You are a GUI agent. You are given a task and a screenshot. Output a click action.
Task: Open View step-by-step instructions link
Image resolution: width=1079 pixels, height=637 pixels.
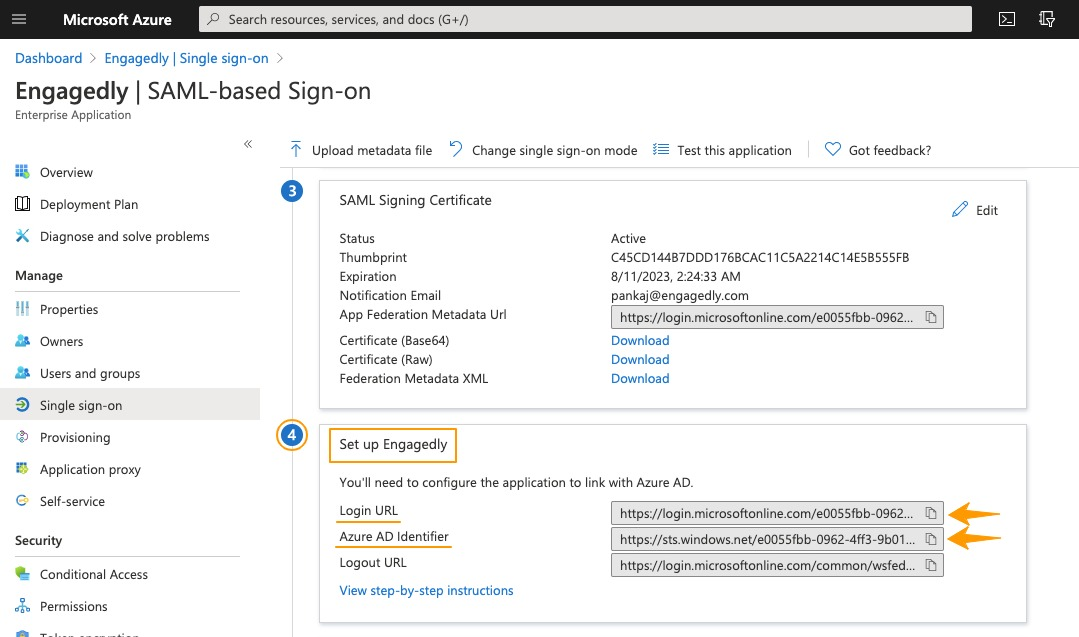tap(426, 590)
